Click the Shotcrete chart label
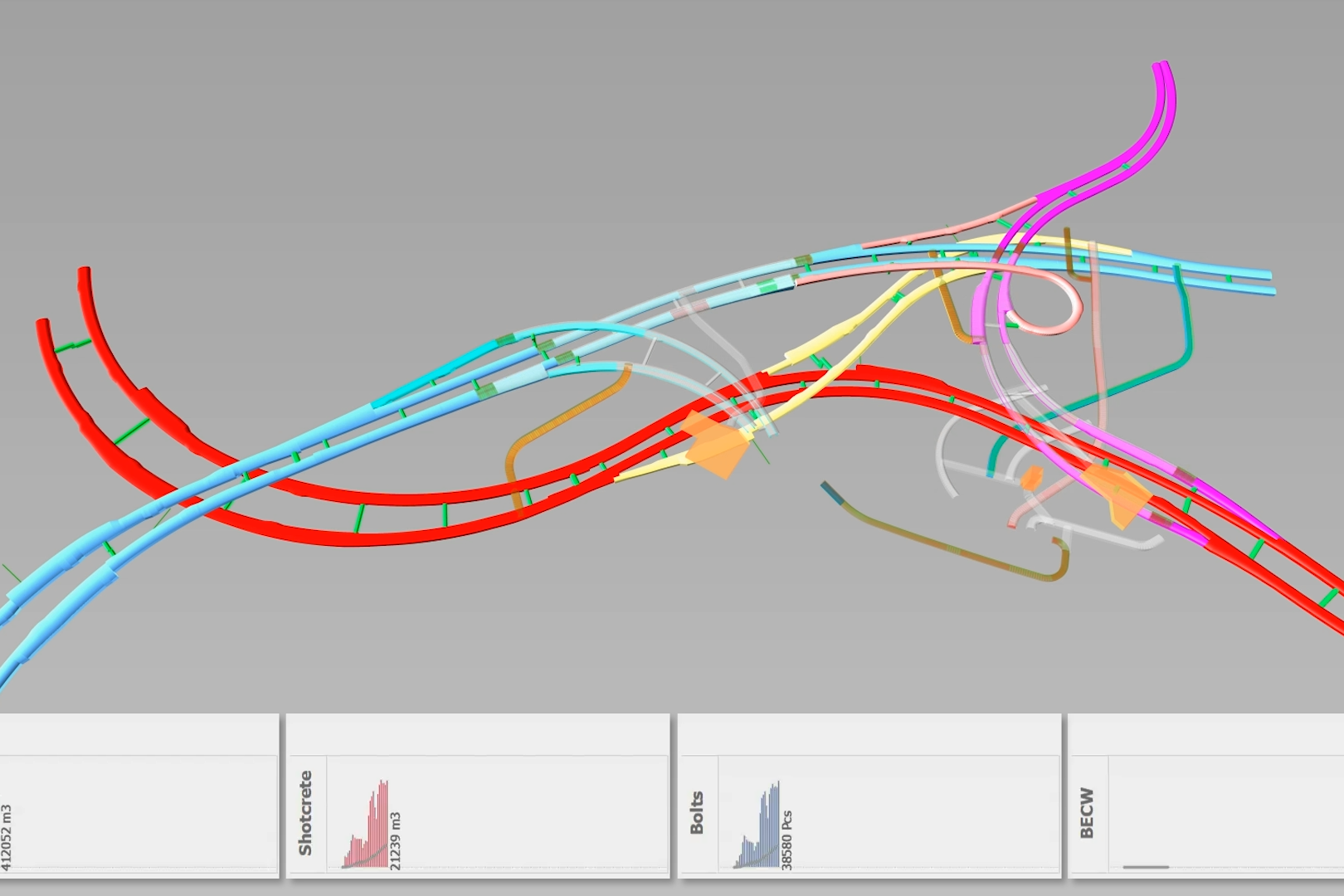The width and height of the screenshot is (1344, 896). click(305, 813)
